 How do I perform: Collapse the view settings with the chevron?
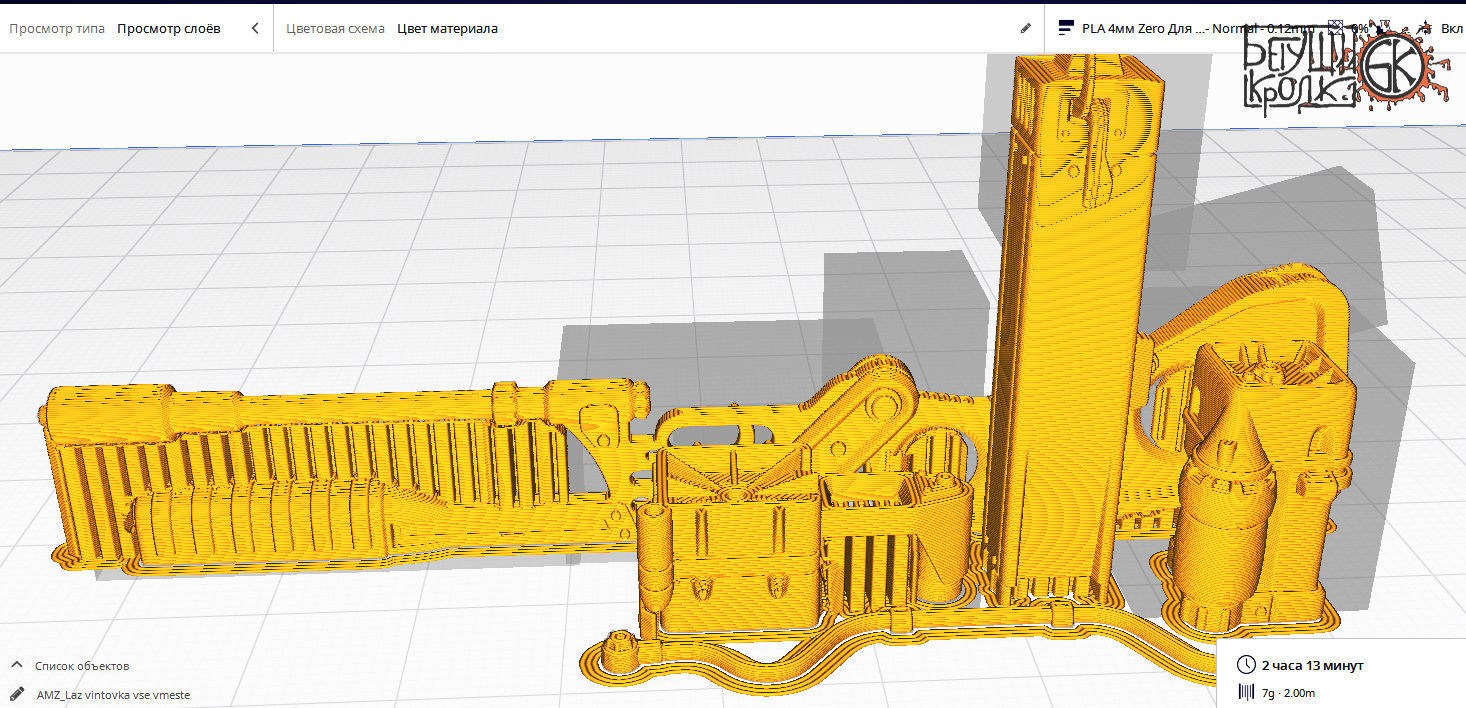[x=254, y=28]
